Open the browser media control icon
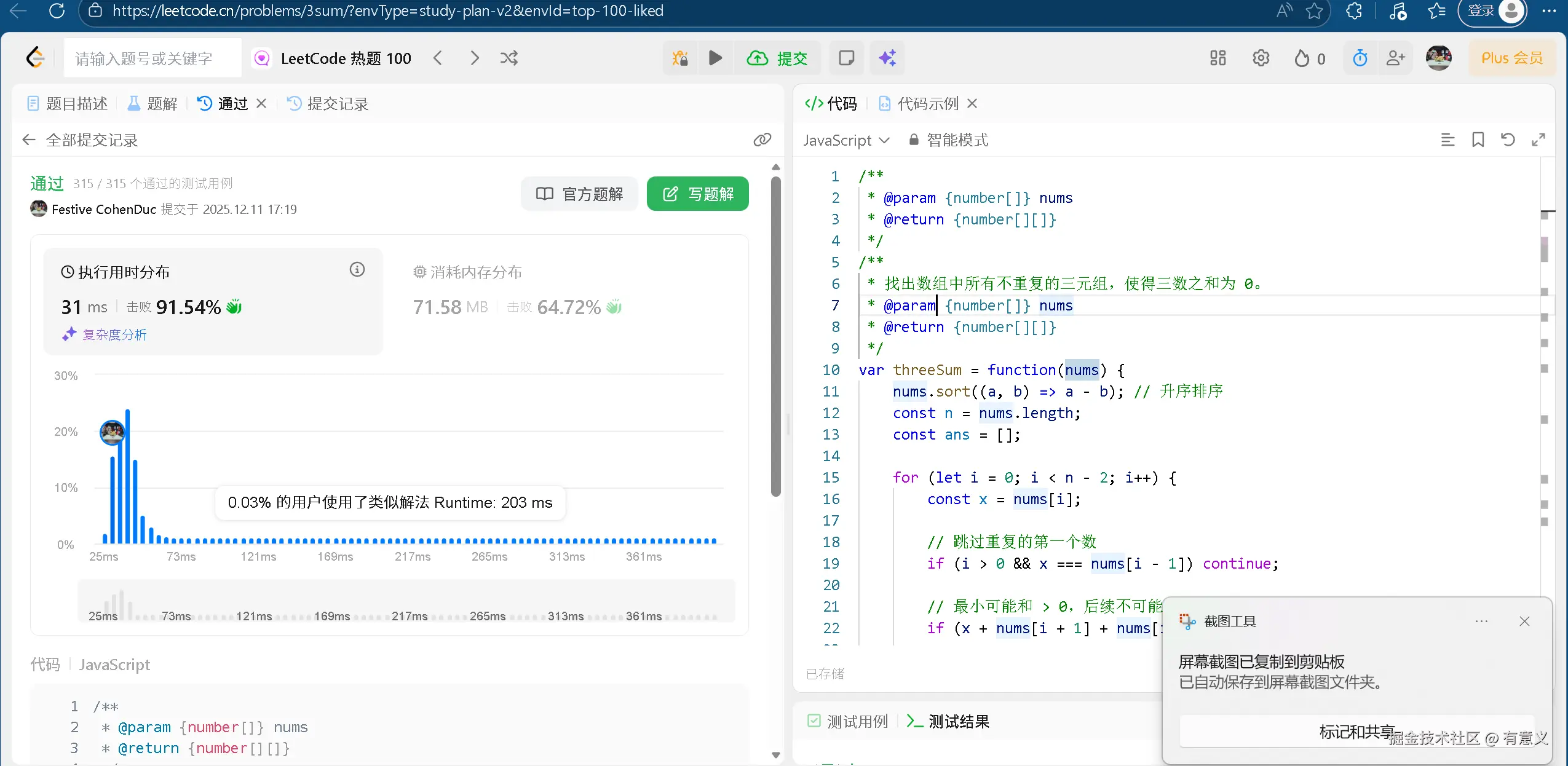The height and width of the screenshot is (766, 1568). click(1398, 10)
